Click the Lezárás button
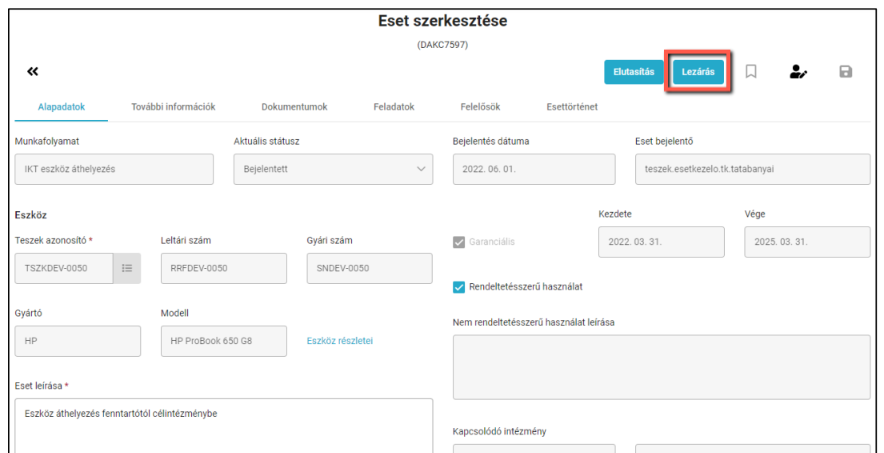884x453 pixels. [698, 72]
